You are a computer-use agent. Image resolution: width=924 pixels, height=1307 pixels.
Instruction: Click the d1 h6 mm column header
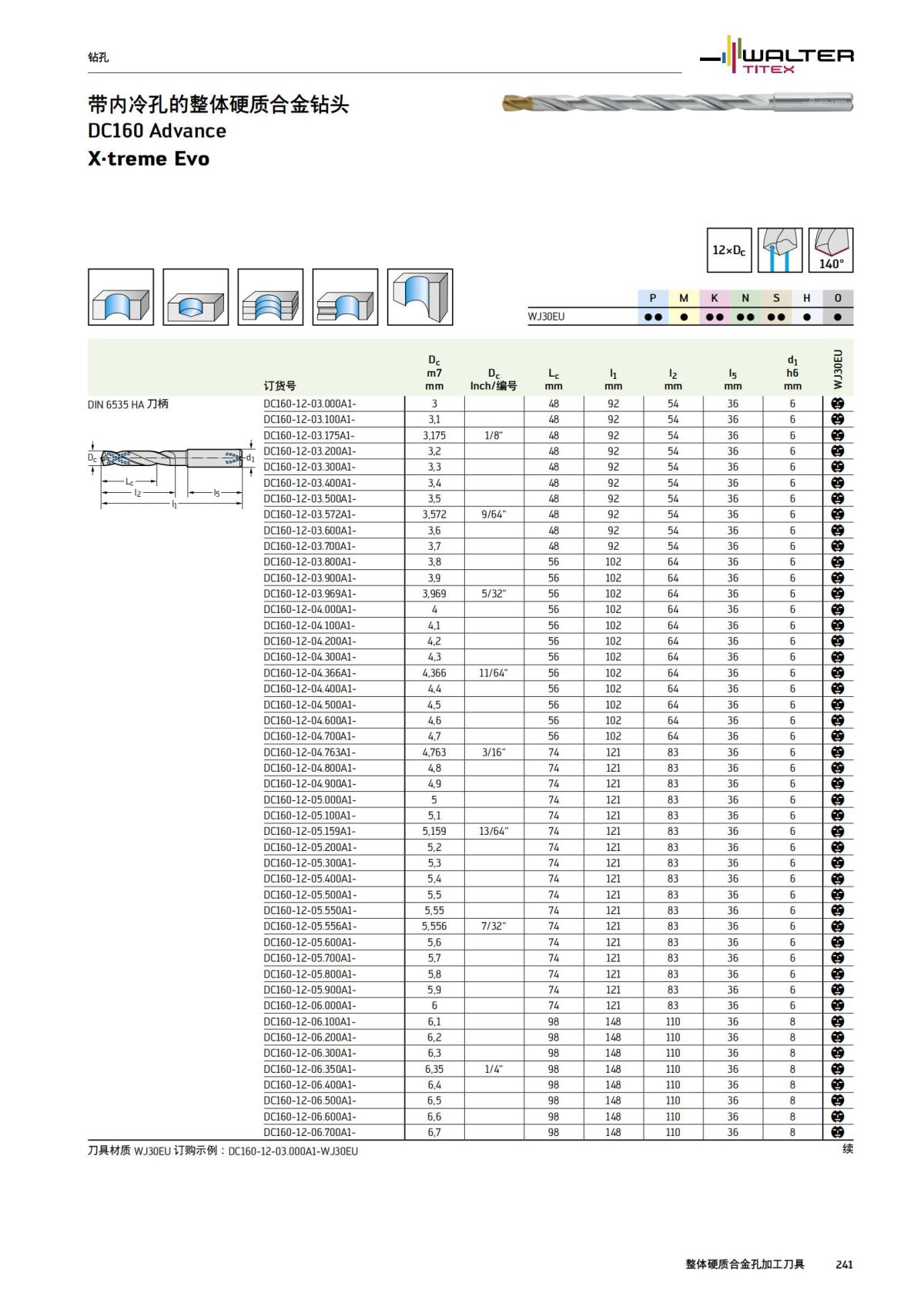pos(792,373)
